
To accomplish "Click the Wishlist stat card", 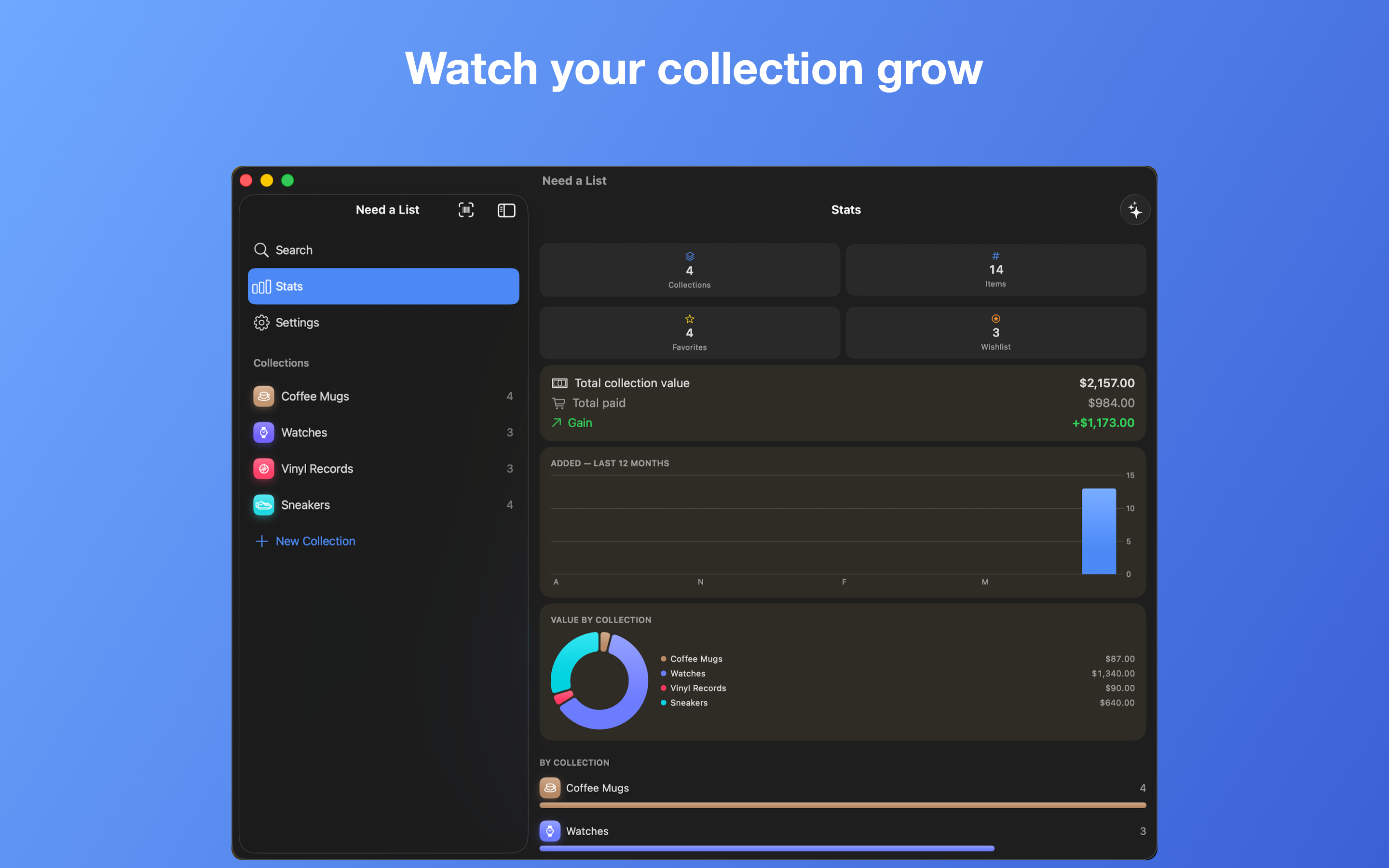I will pyautogui.click(x=996, y=332).
